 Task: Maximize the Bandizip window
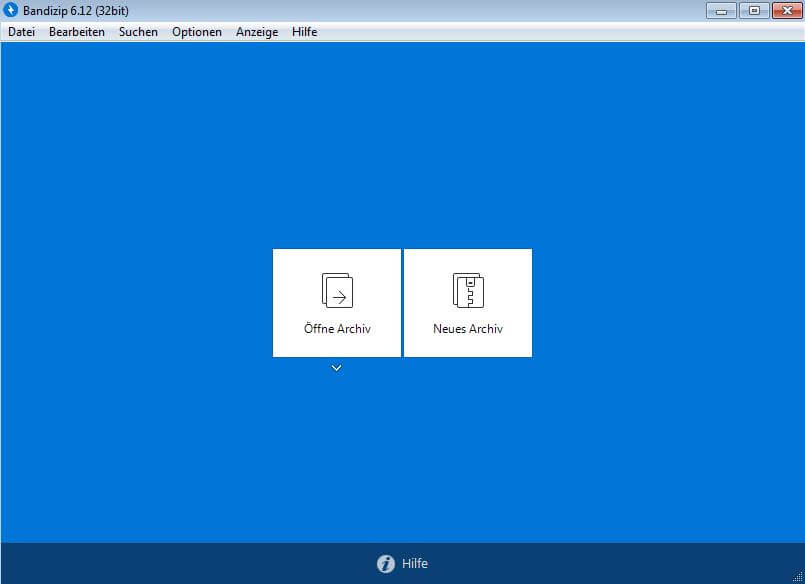pos(754,10)
